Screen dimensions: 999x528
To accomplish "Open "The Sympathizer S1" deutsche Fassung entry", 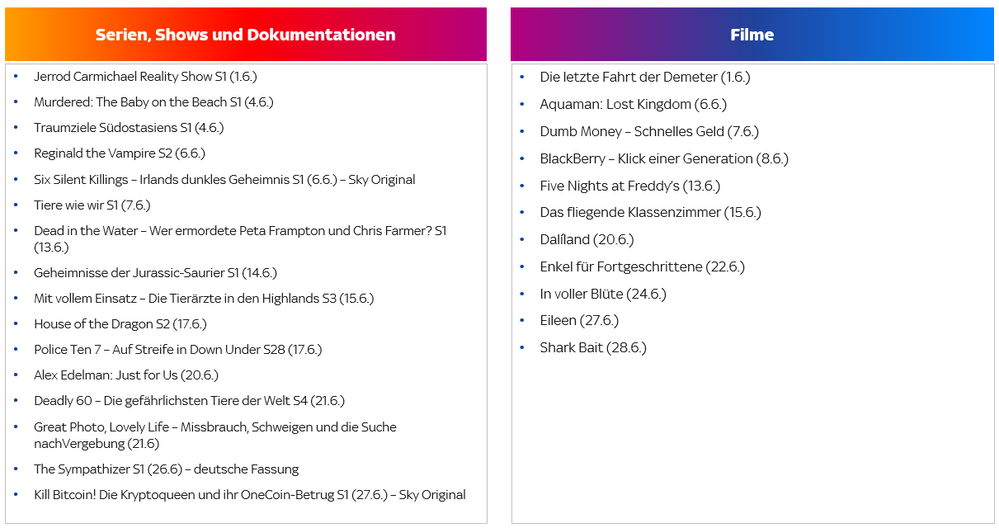I will coord(166,469).
